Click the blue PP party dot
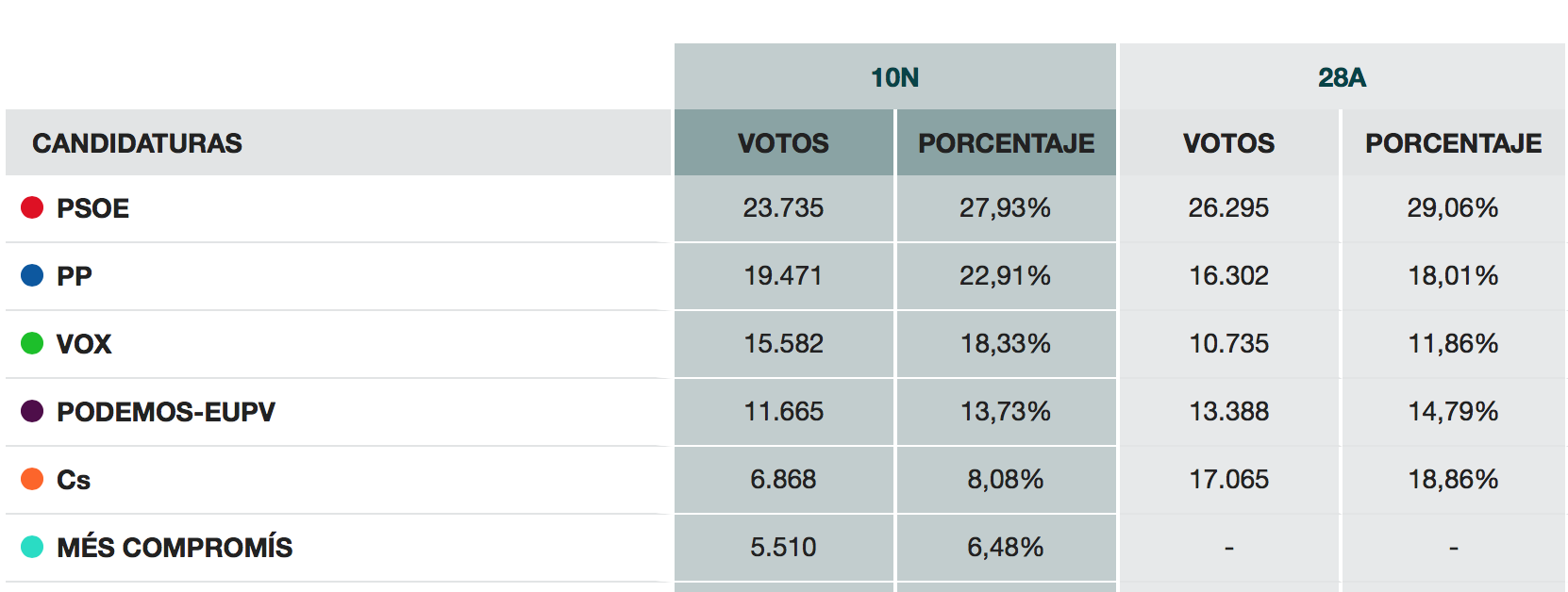 (x=32, y=275)
